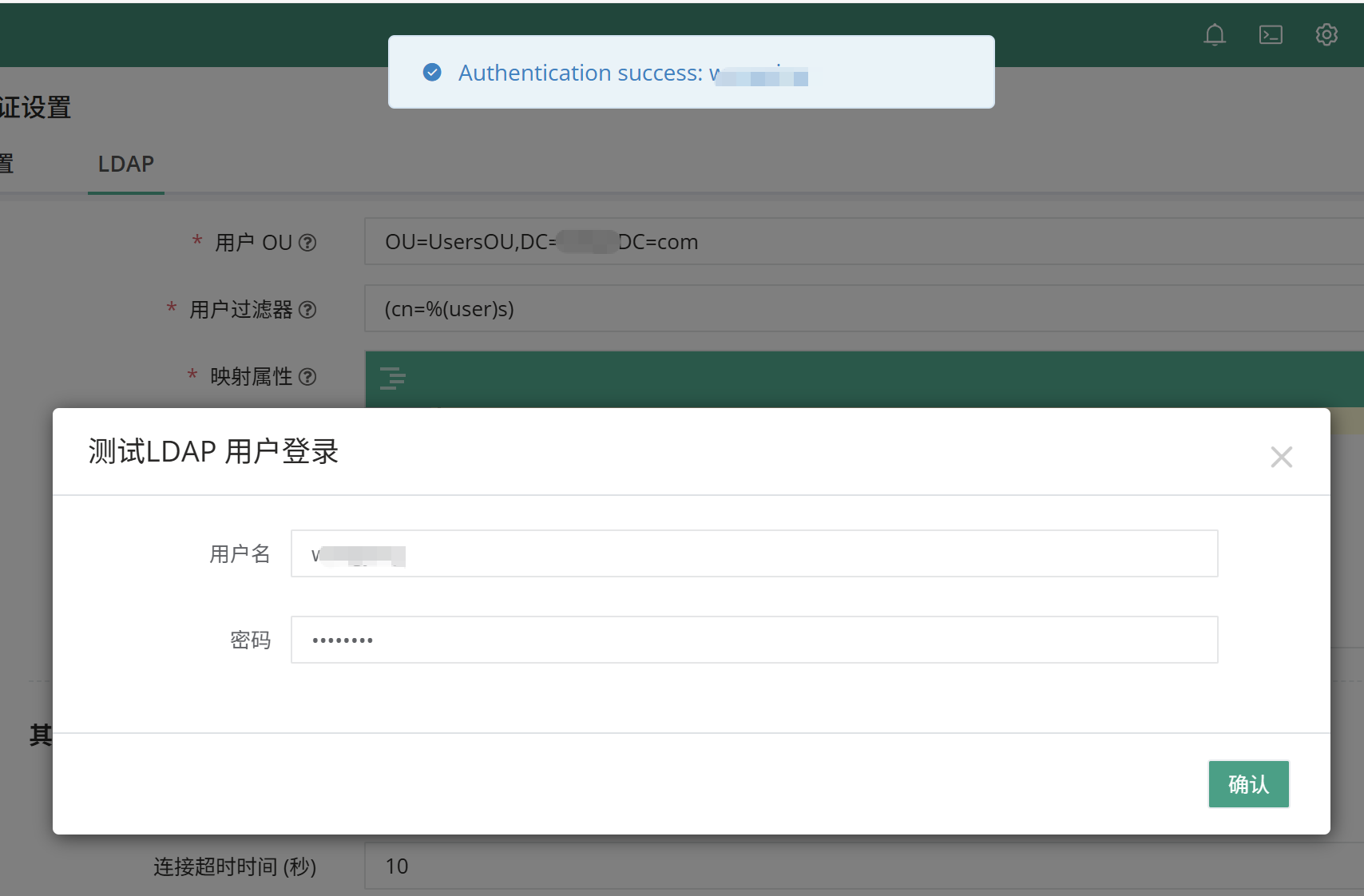Open the web terminal icon
This screenshot has width=1364, height=896.
pyautogui.click(x=1271, y=34)
